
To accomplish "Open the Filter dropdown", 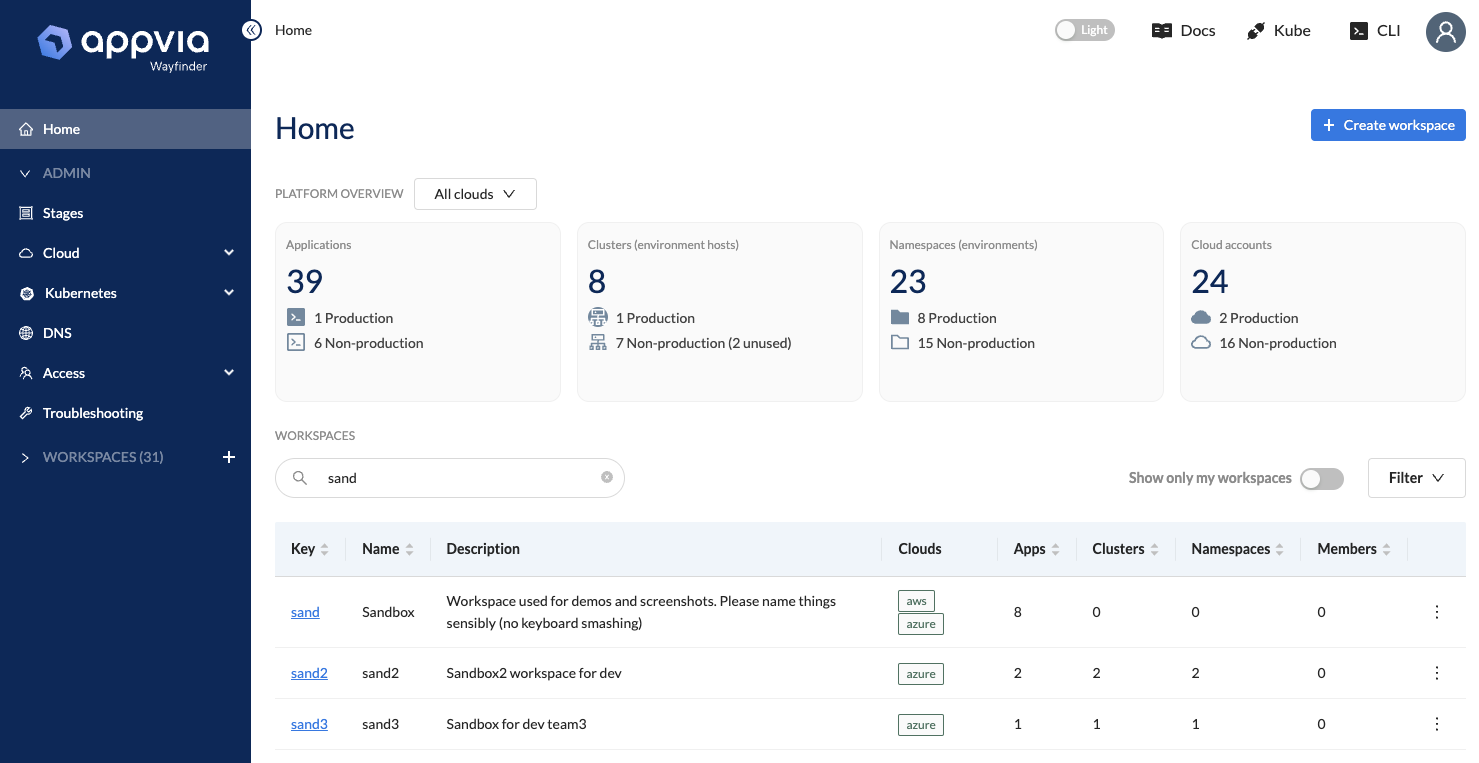I will (1416, 478).
